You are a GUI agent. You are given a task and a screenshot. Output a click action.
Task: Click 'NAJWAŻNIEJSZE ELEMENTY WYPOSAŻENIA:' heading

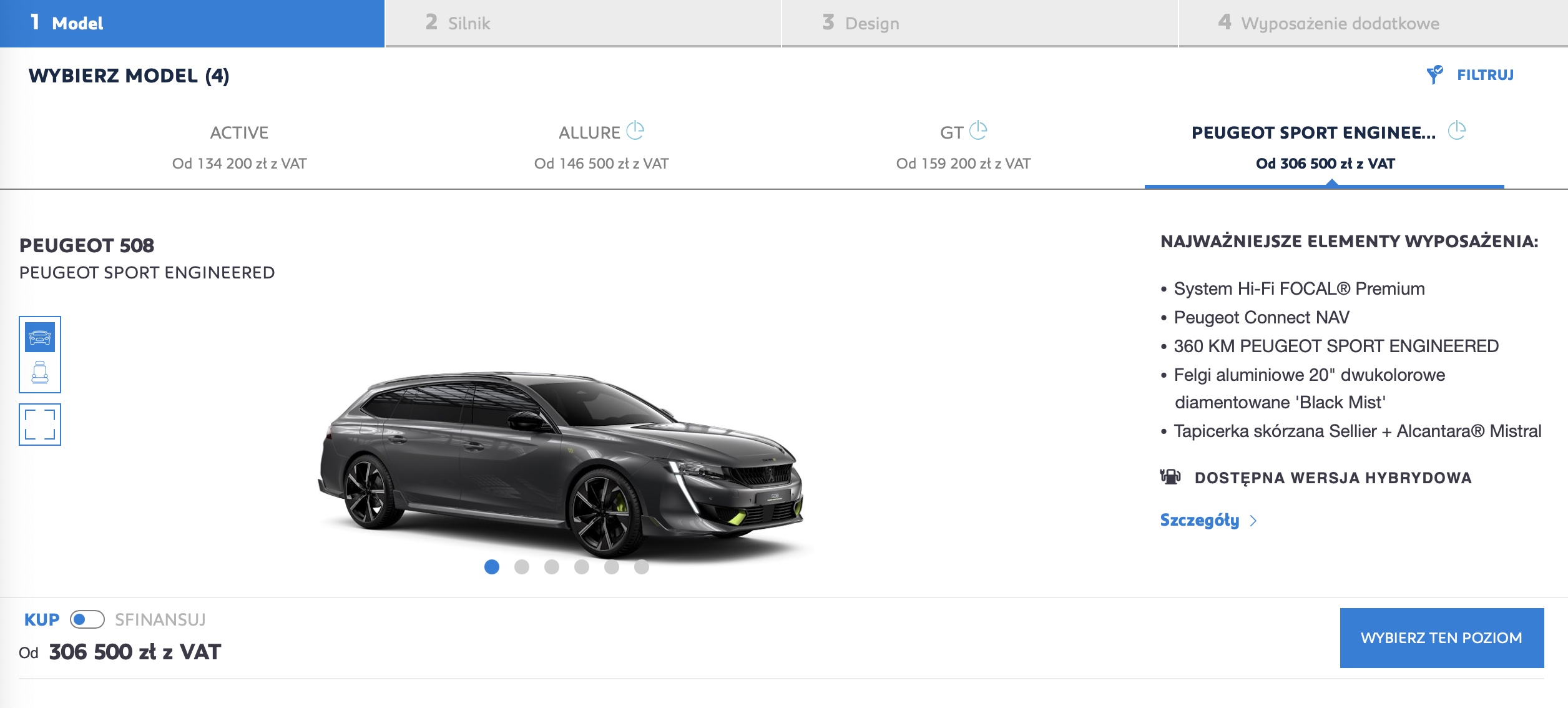coord(1350,242)
